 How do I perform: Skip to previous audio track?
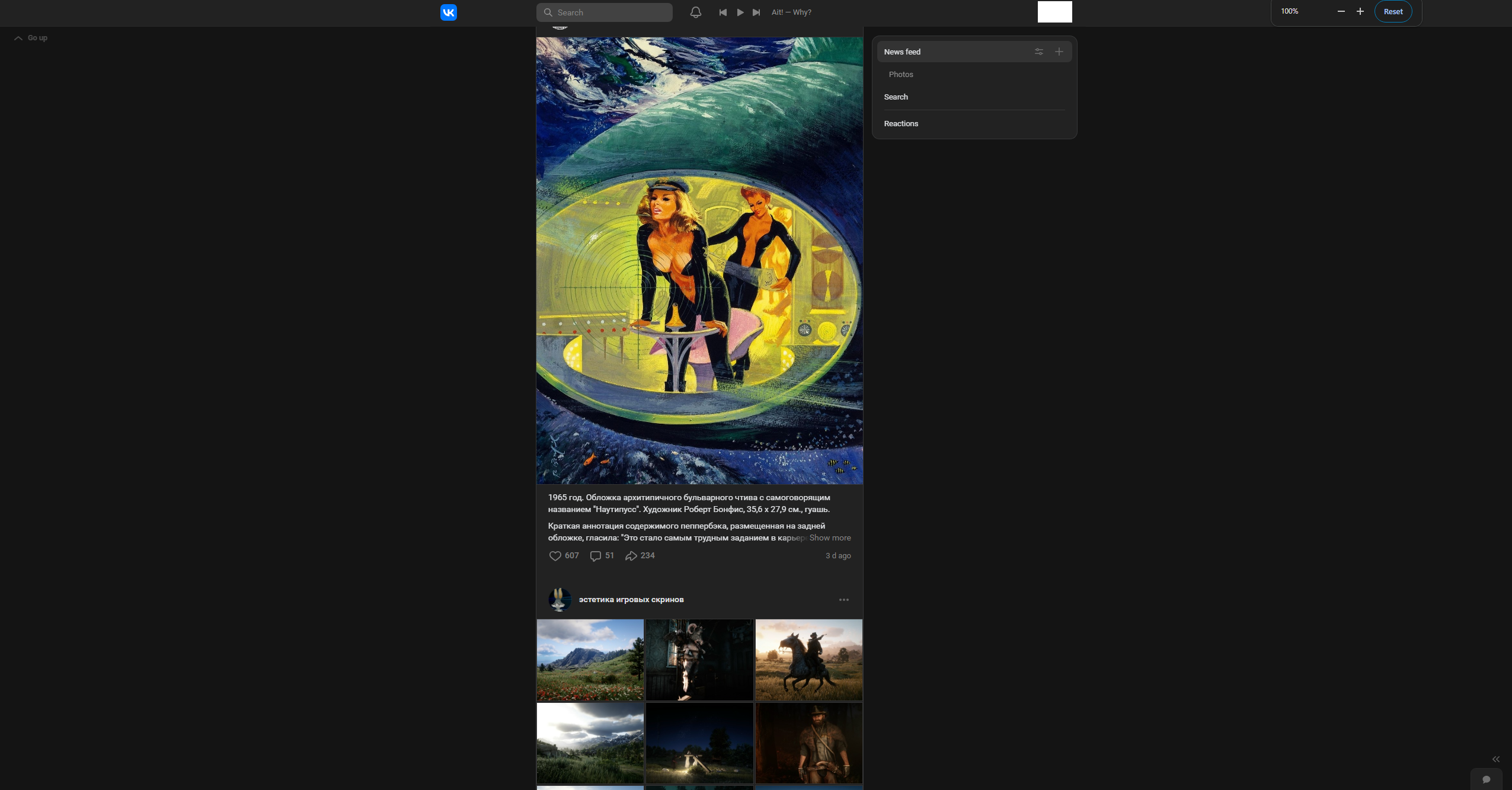click(723, 12)
